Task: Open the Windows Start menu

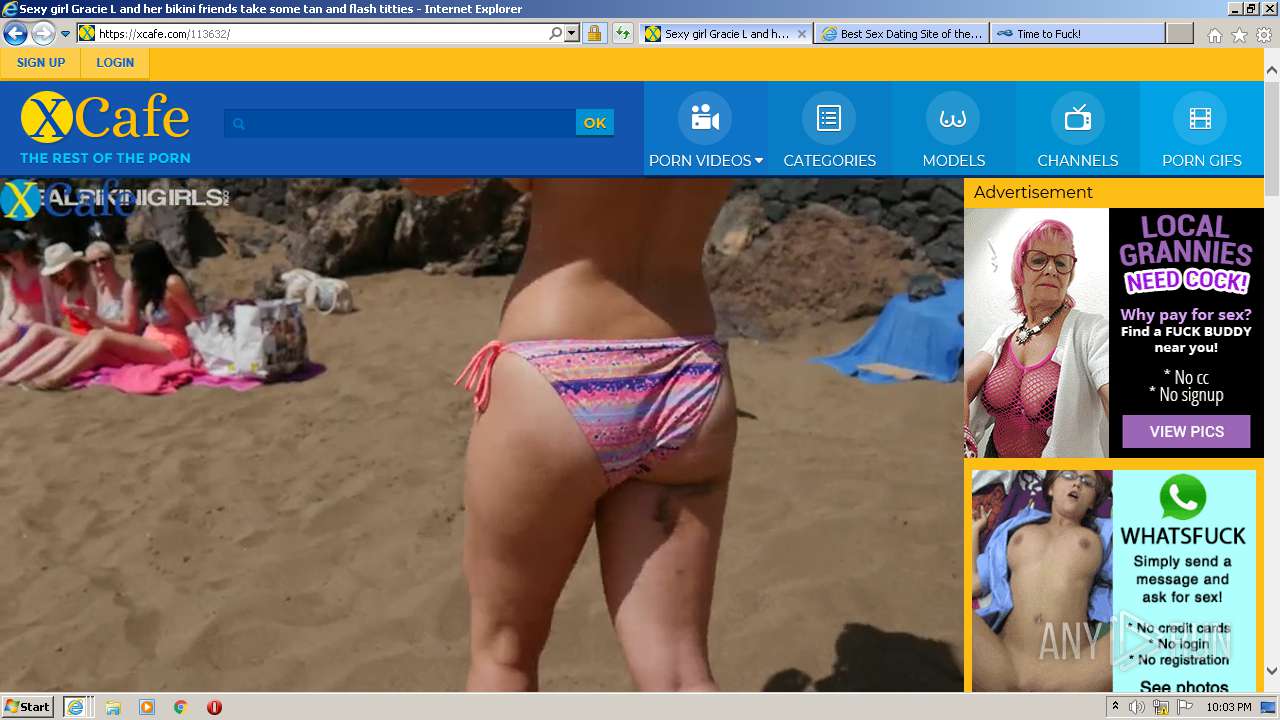Action: click(x=28, y=706)
